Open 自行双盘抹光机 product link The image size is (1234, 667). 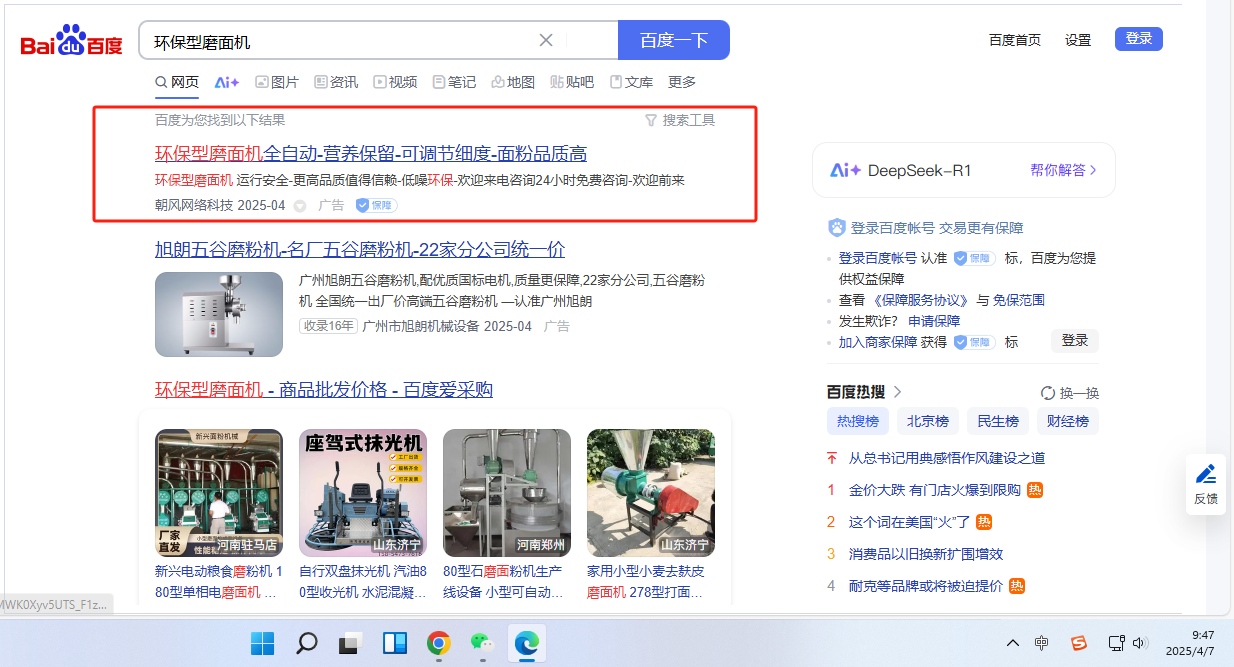click(363, 582)
